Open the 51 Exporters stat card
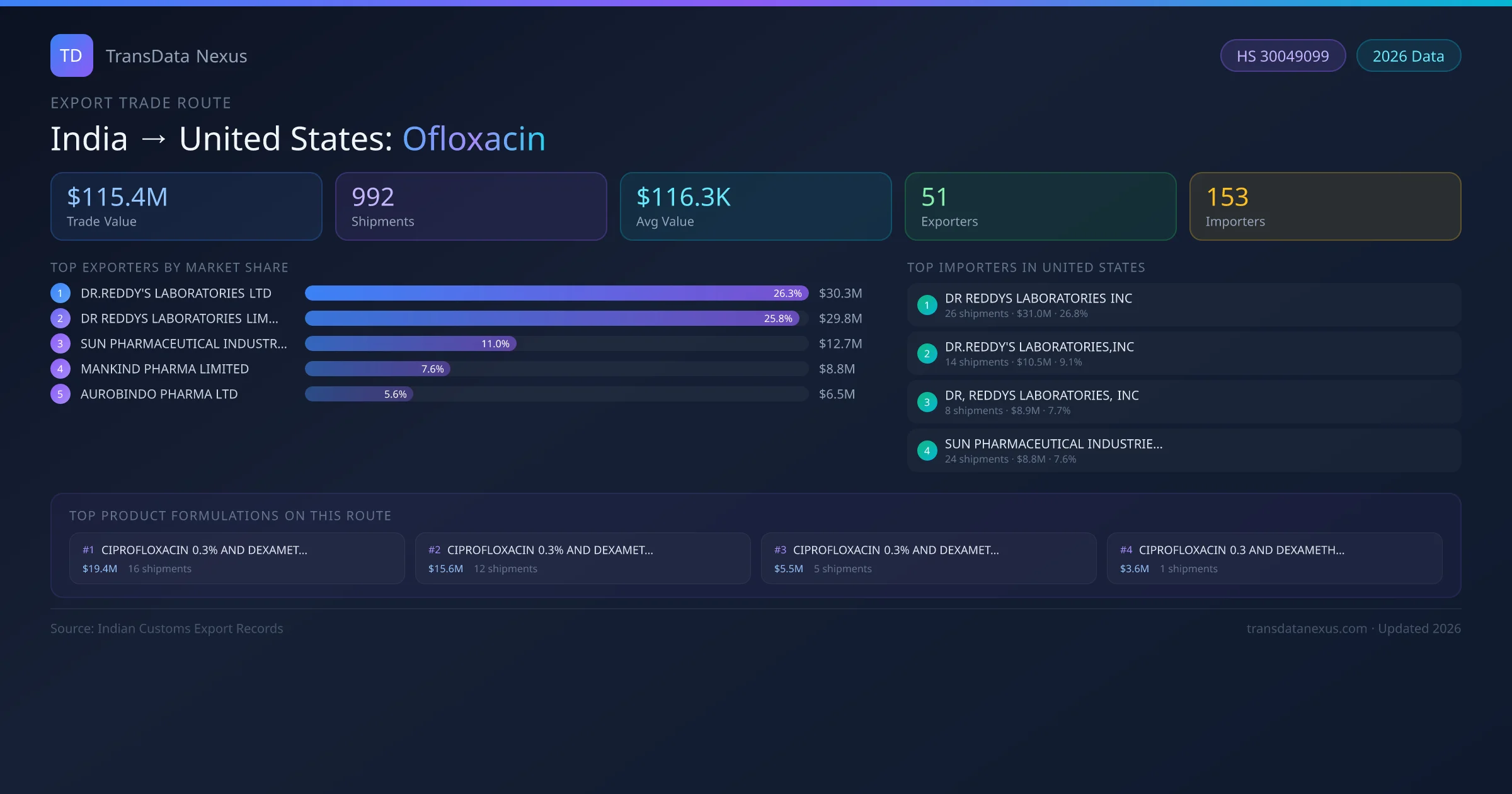Viewport: 1512px width, 794px height. click(1040, 206)
